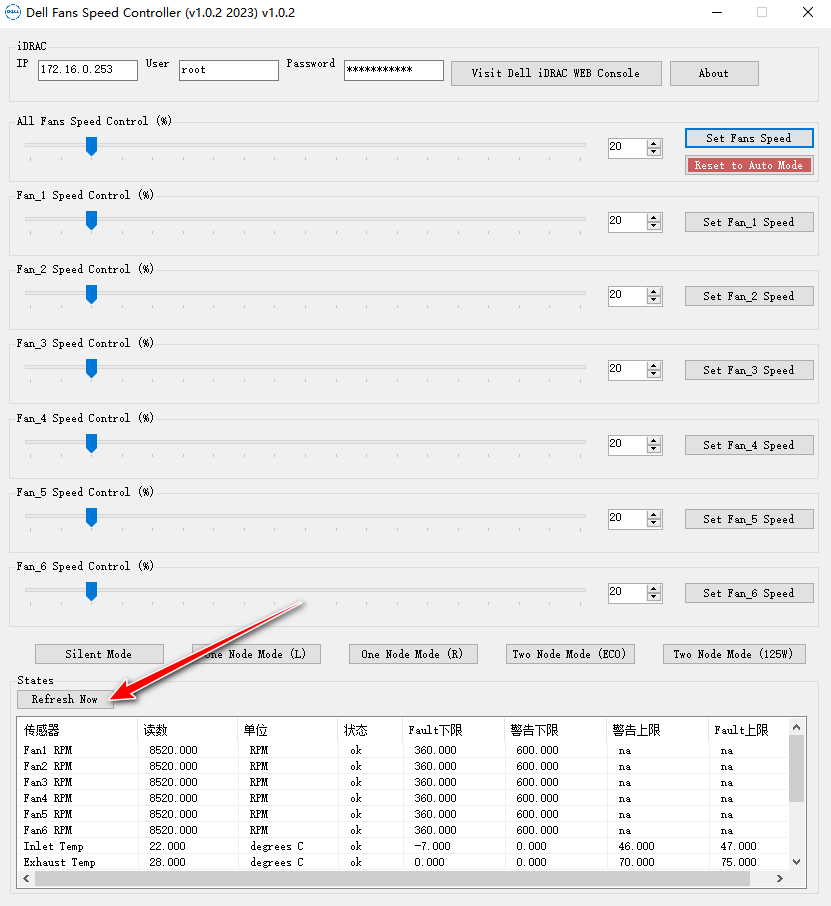
Task: Click the vertical scrollbar thumb in table
Action: pyautogui.click(x=796, y=768)
